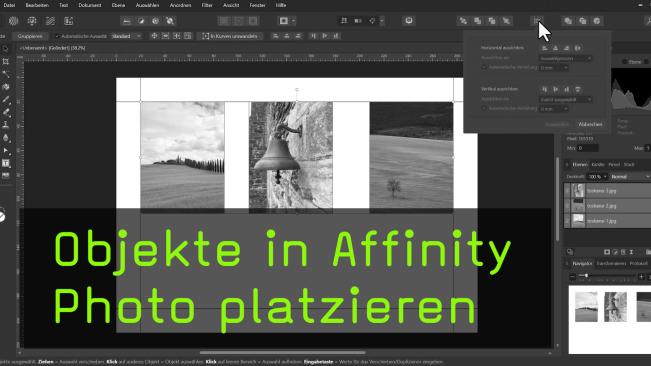Viewport: 651px width, 366px height.
Task: Align left in Horizontal ausrichten row
Action: [545, 48]
